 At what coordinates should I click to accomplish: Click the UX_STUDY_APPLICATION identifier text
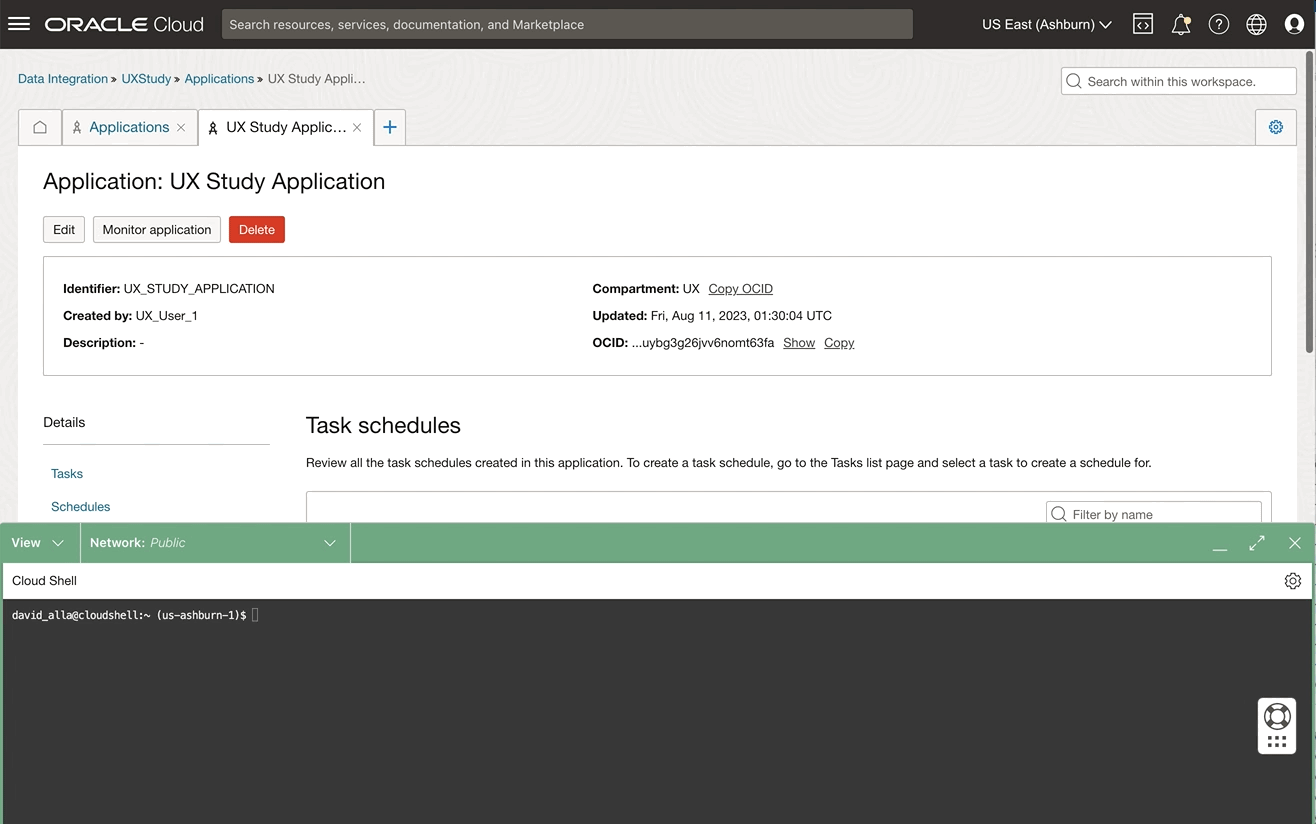point(199,289)
